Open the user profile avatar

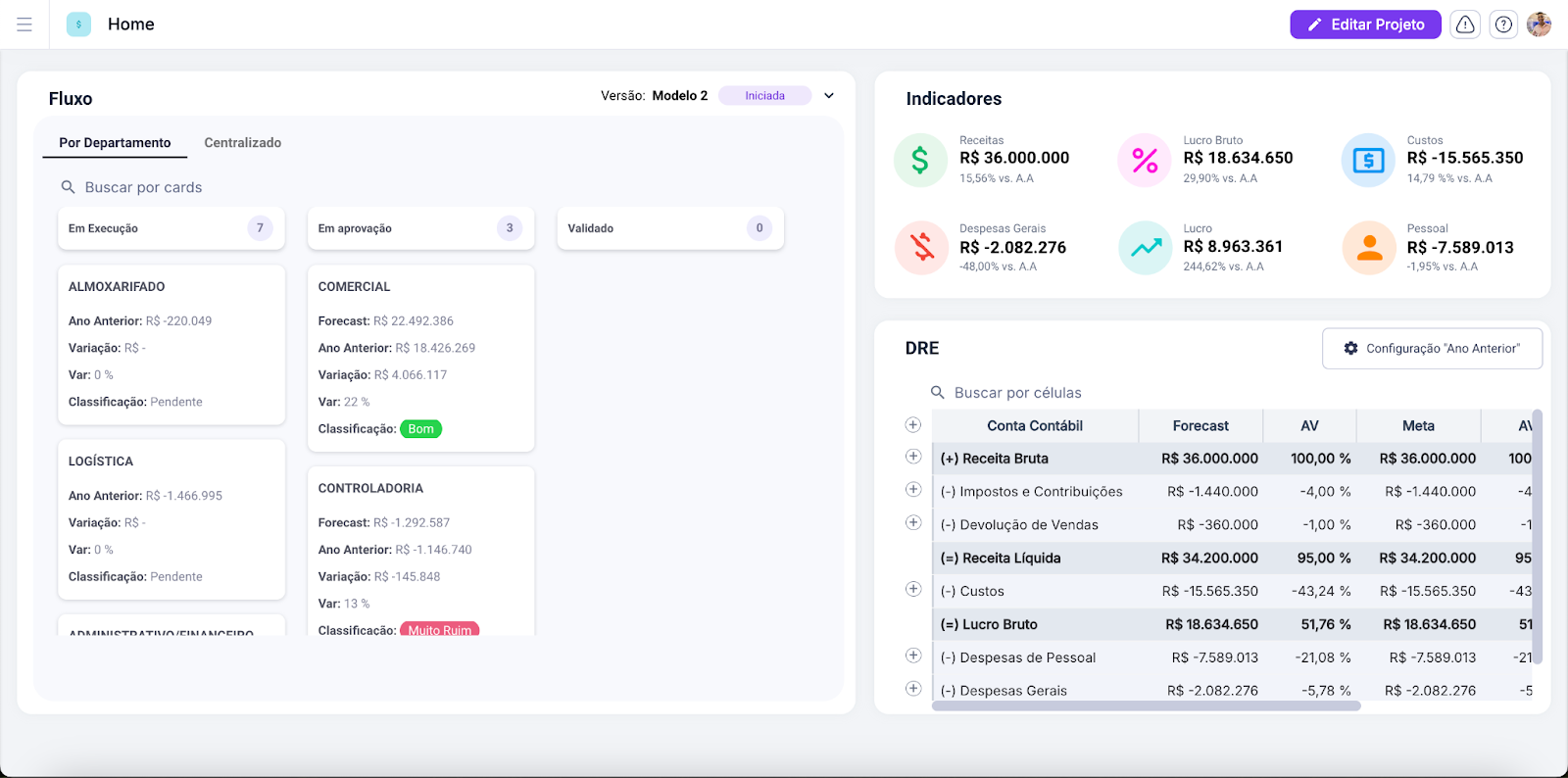click(x=1539, y=24)
